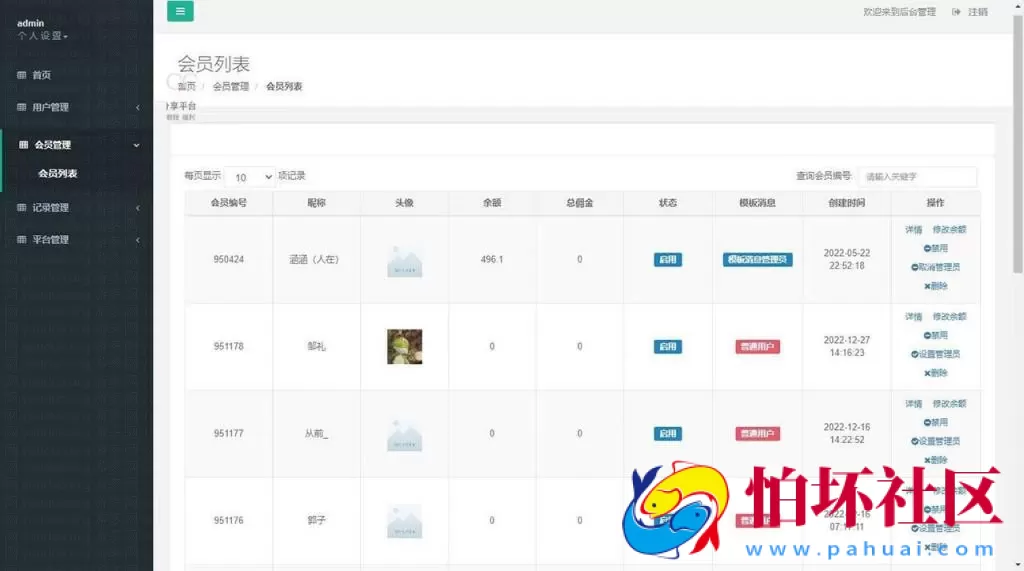This screenshot has width=1024, height=571.
Task: Open 详情 for member 951178
Action: click(x=914, y=317)
